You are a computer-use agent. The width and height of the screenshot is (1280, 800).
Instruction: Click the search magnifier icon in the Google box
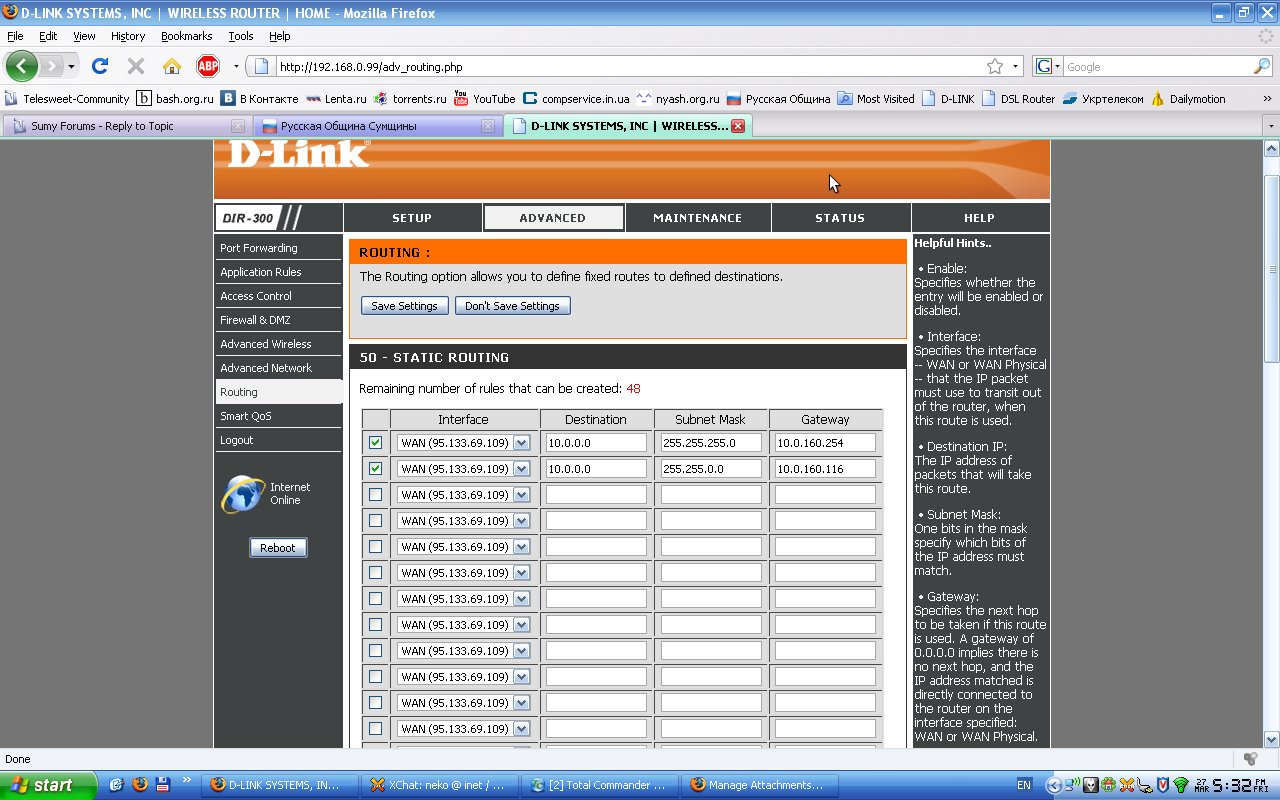click(1262, 67)
